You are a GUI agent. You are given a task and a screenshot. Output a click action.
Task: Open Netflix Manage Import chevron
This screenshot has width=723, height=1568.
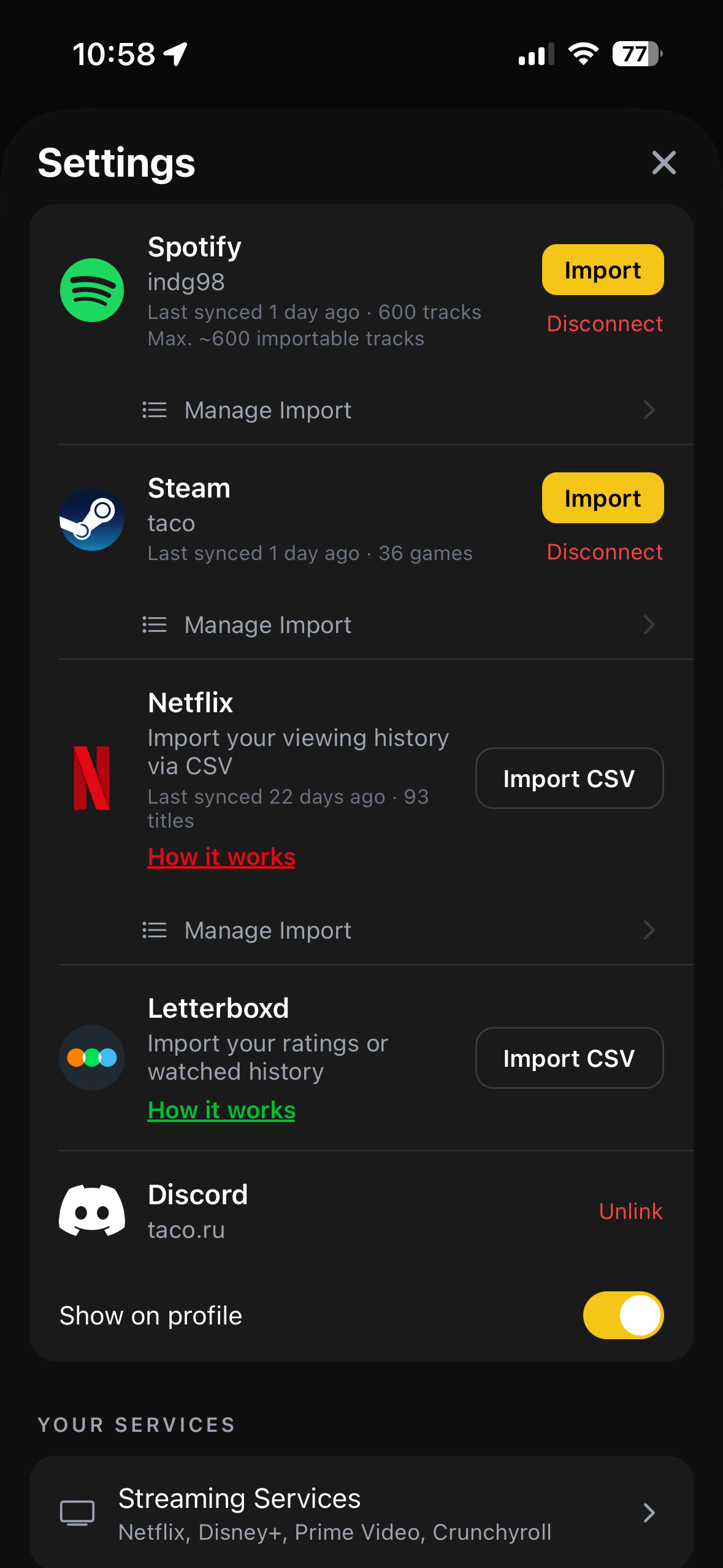(649, 930)
